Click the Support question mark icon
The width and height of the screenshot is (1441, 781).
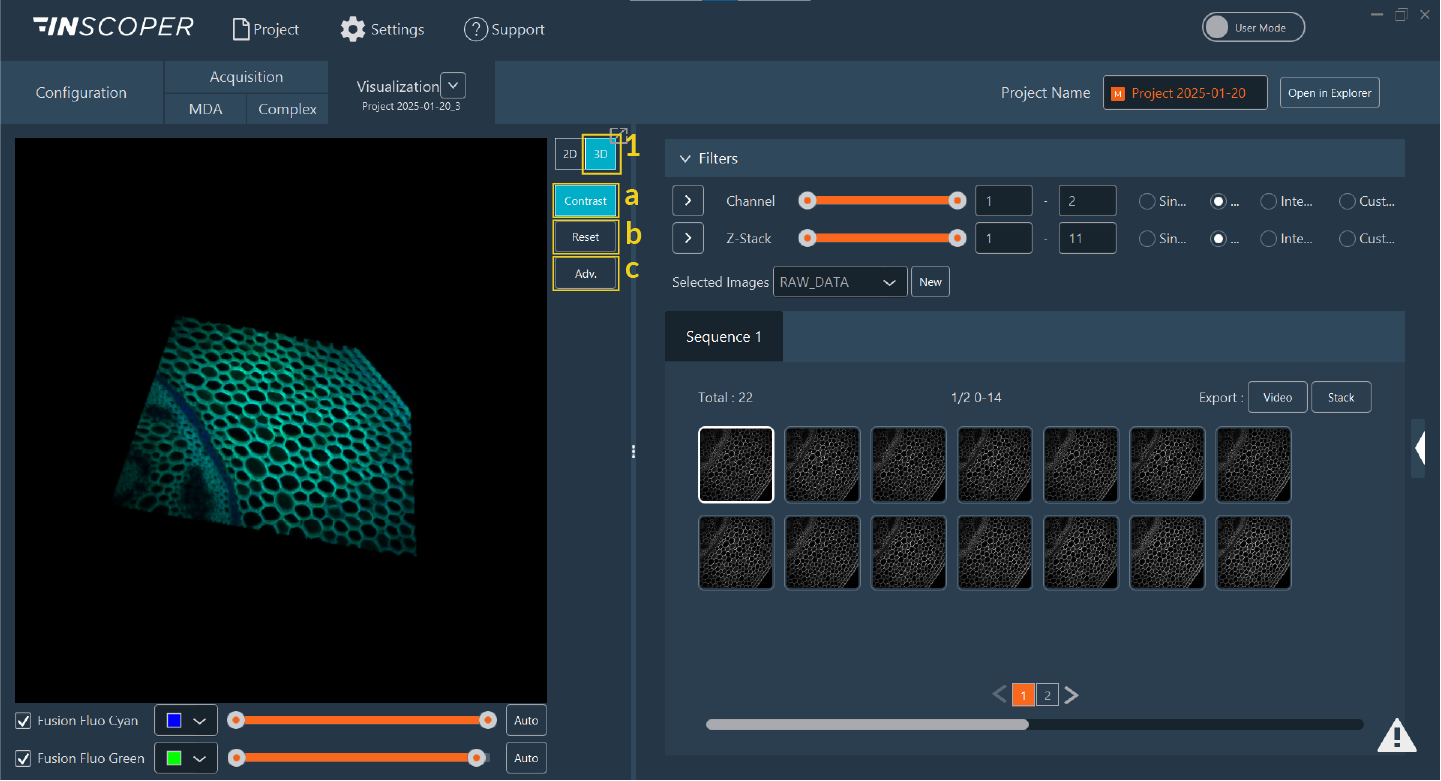point(476,29)
